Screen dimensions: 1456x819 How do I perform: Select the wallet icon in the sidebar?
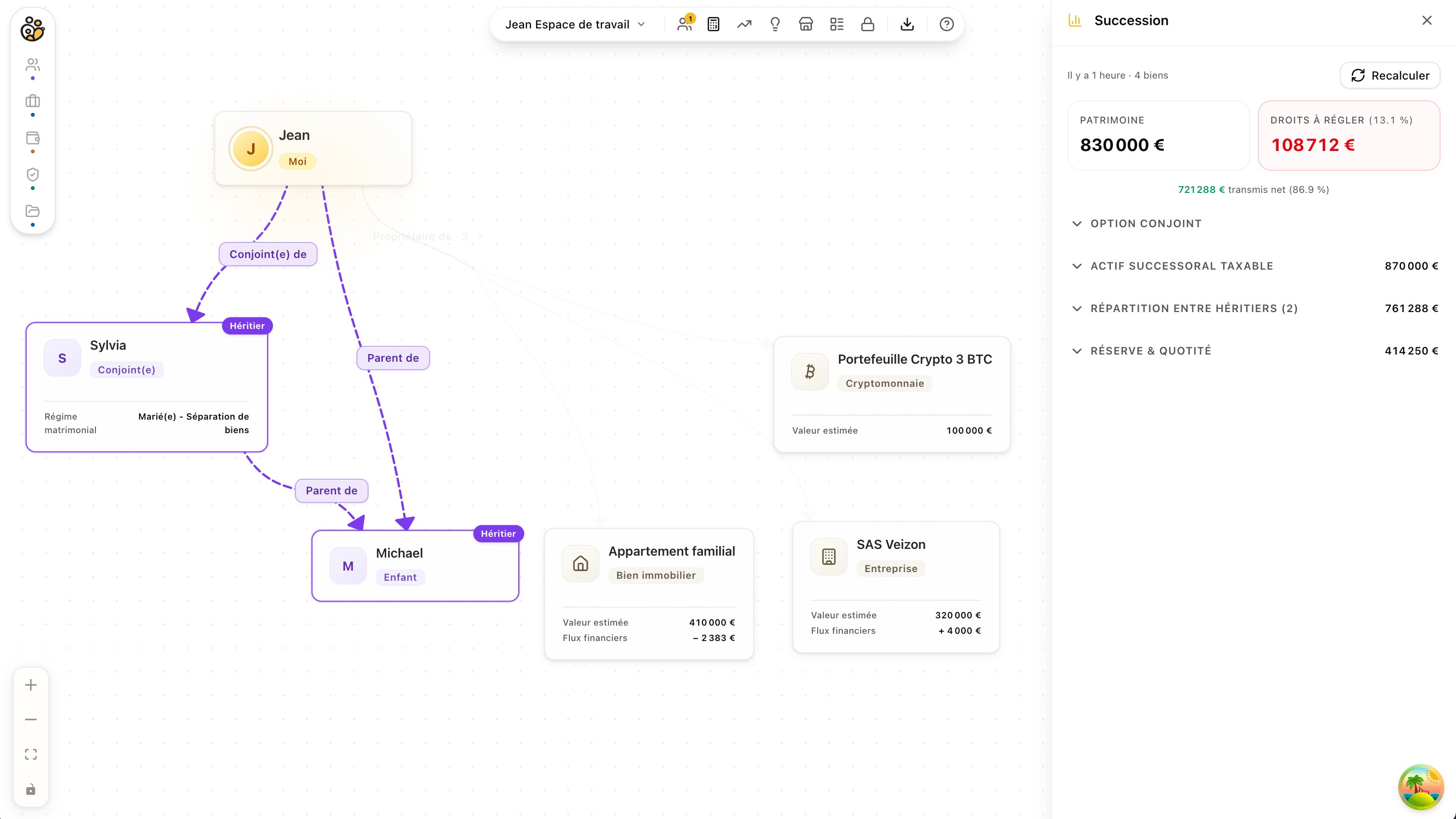pos(32,138)
